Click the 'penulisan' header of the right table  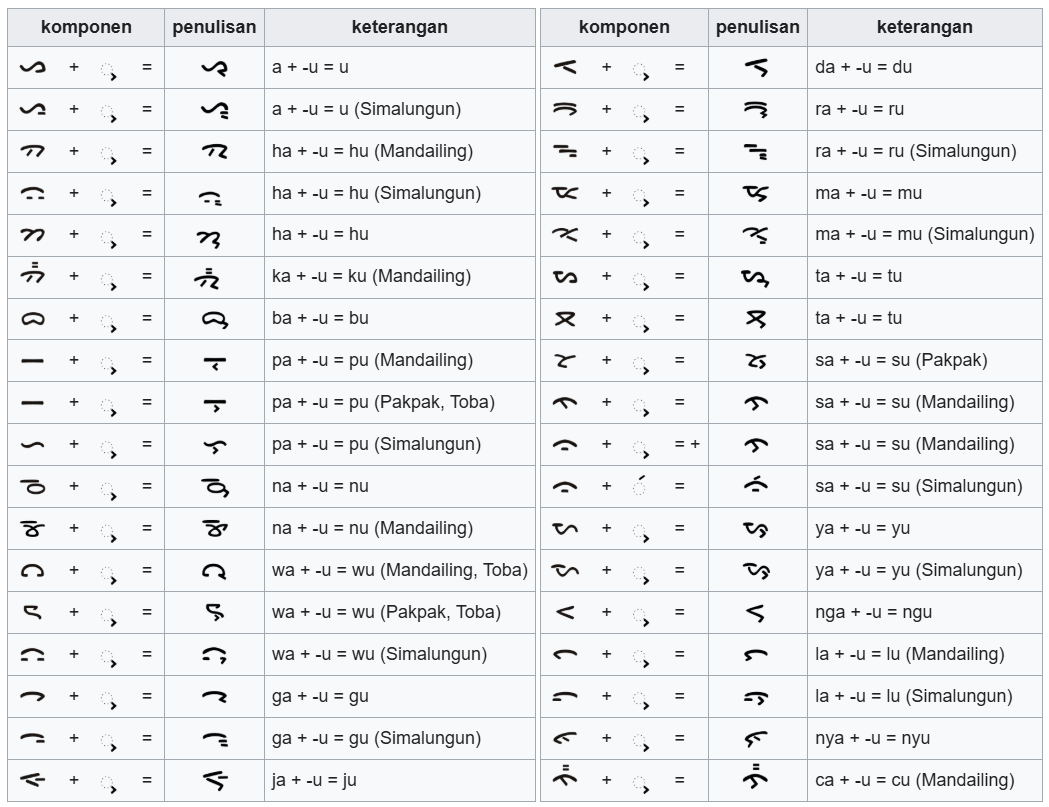pos(758,27)
